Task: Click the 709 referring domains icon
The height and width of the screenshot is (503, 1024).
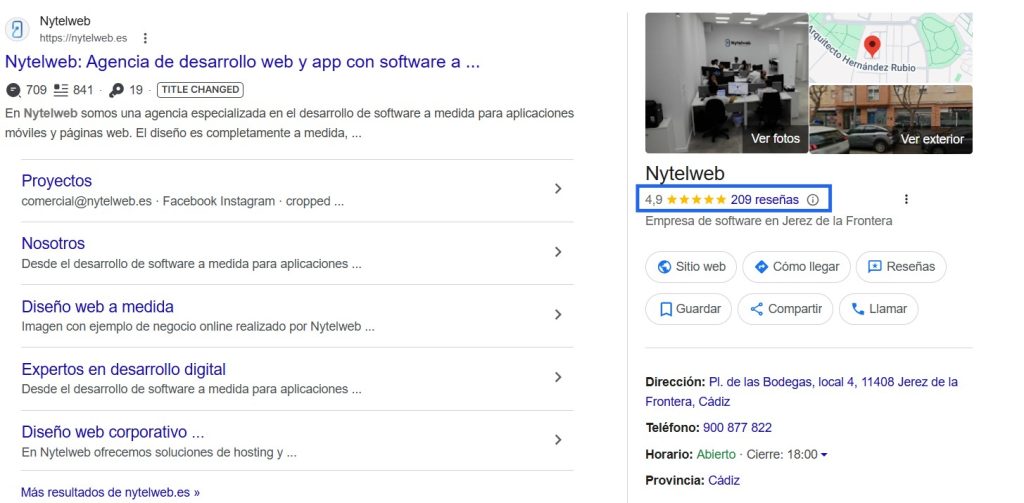Action: click(x=13, y=89)
